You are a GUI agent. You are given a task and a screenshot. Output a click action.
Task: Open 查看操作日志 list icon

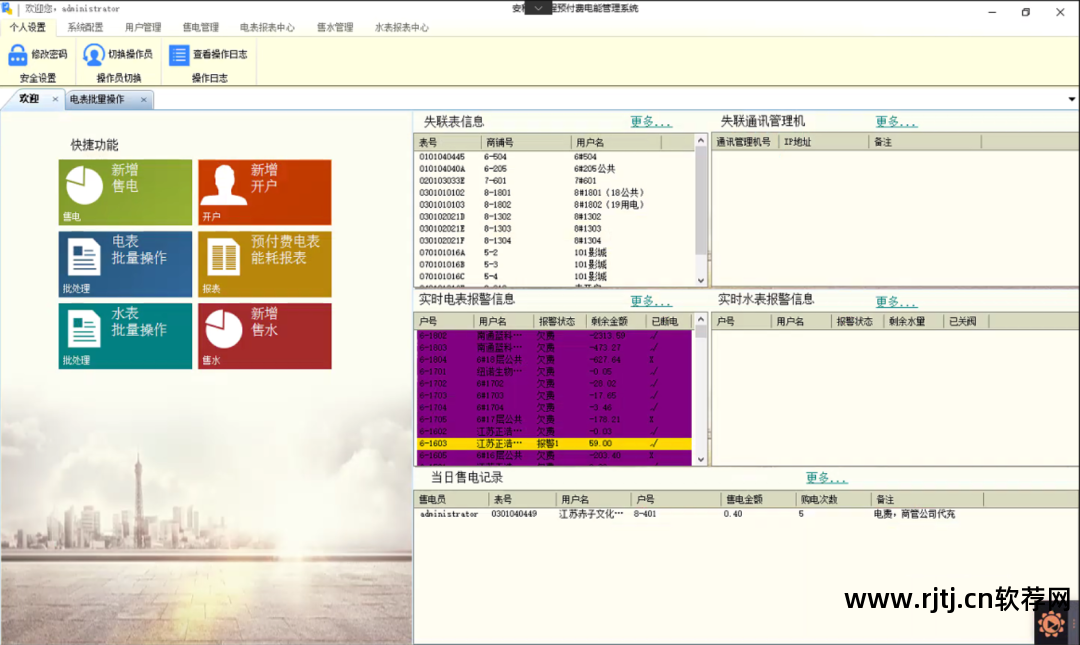179,54
